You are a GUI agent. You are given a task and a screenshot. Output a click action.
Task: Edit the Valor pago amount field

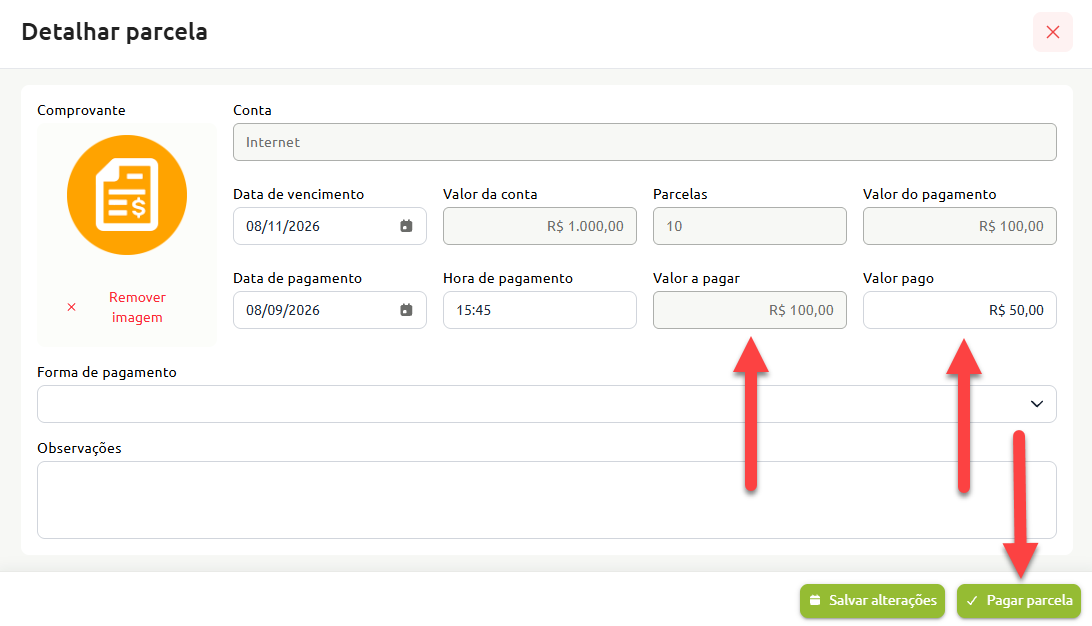960,310
